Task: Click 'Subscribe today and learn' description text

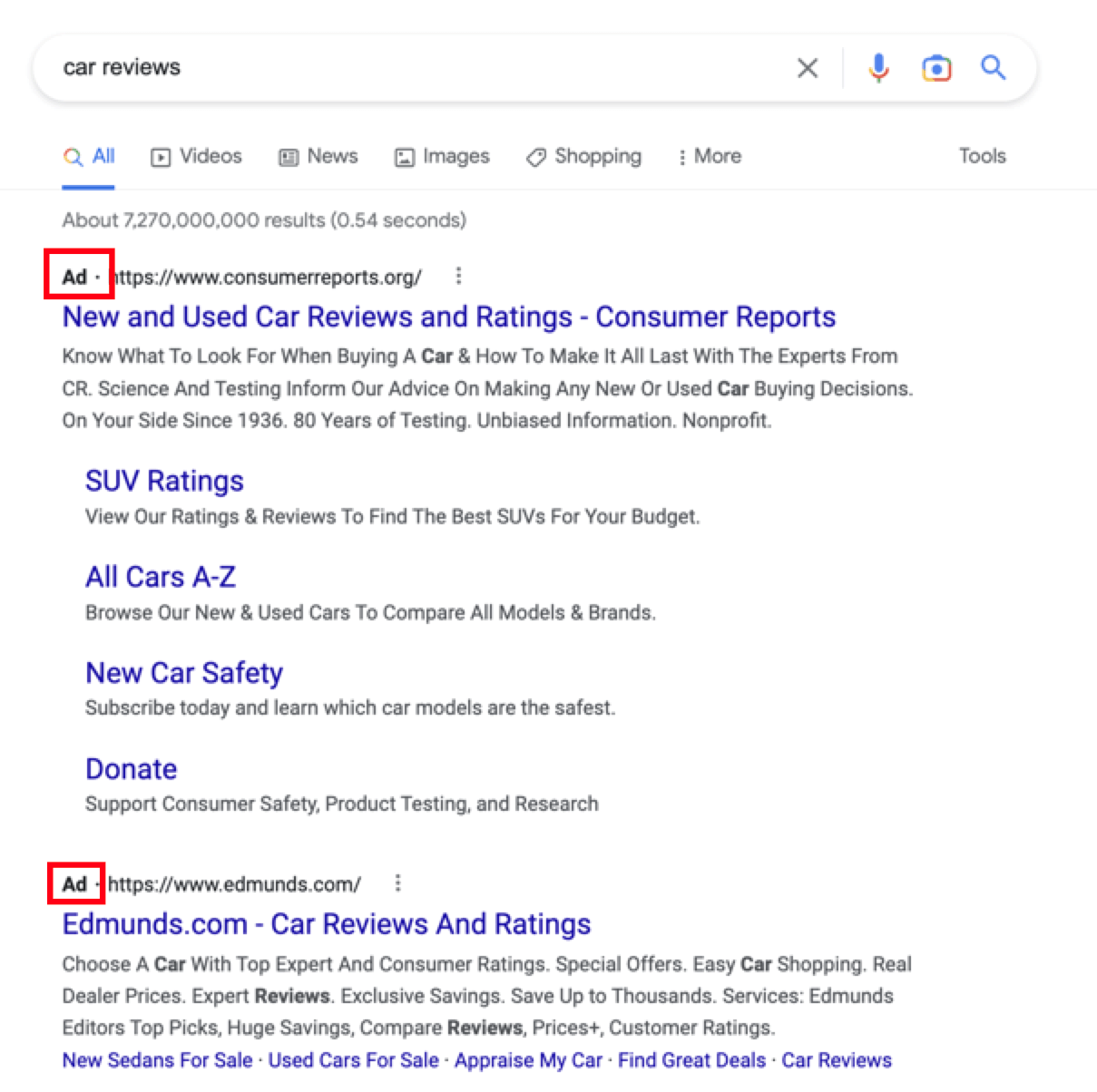Action: 350,707
